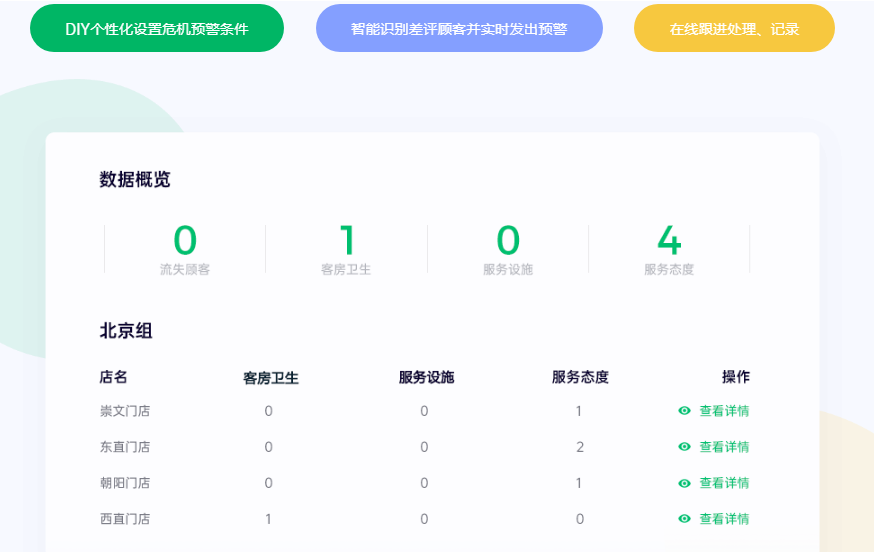Screen dimensions: 874x552
Task: Click 朝阳门店 服务态度 value 1
Action: [579, 483]
